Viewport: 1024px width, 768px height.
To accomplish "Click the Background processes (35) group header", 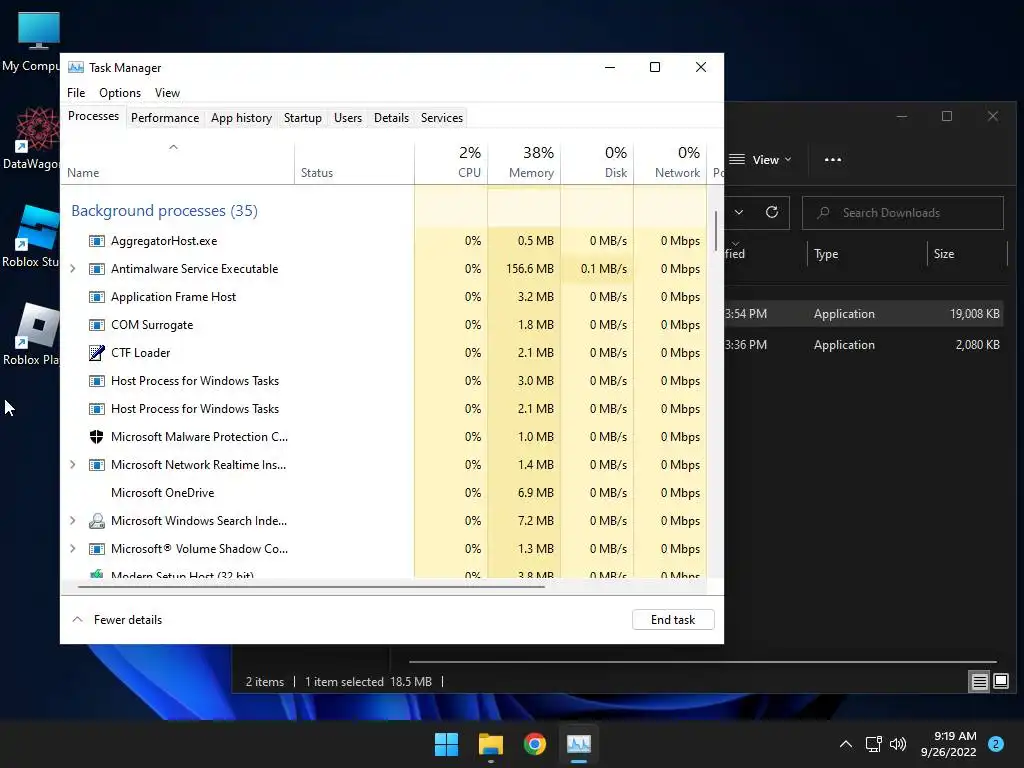I will pyautogui.click(x=165, y=211).
